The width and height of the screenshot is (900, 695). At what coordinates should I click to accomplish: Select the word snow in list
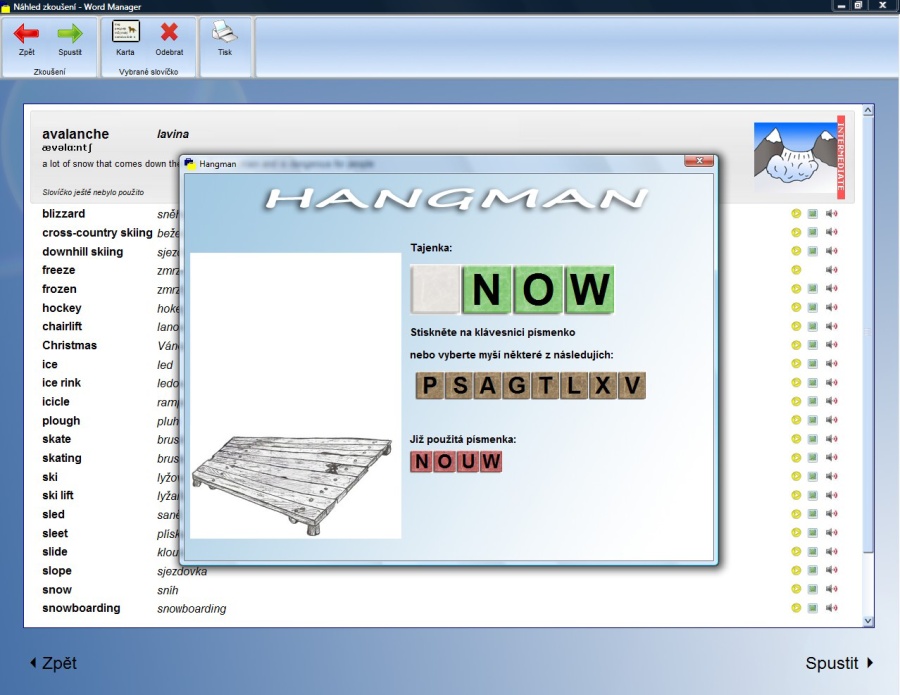coord(57,590)
